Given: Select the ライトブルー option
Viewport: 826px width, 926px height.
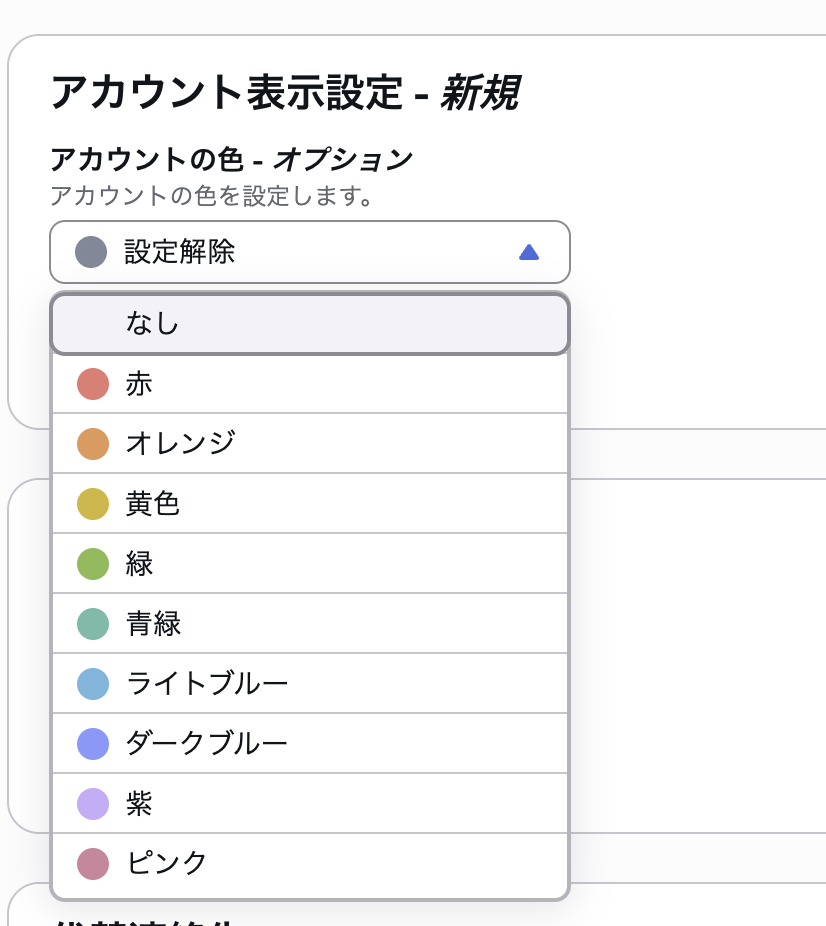Looking at the screenshot, I should point(310,684).
